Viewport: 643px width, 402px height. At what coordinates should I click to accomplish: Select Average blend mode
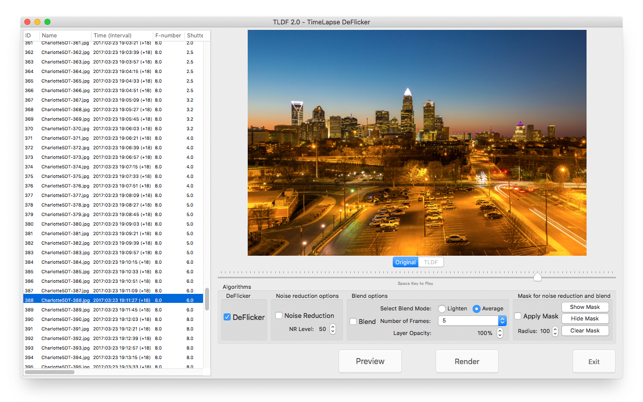pos(477,309)
